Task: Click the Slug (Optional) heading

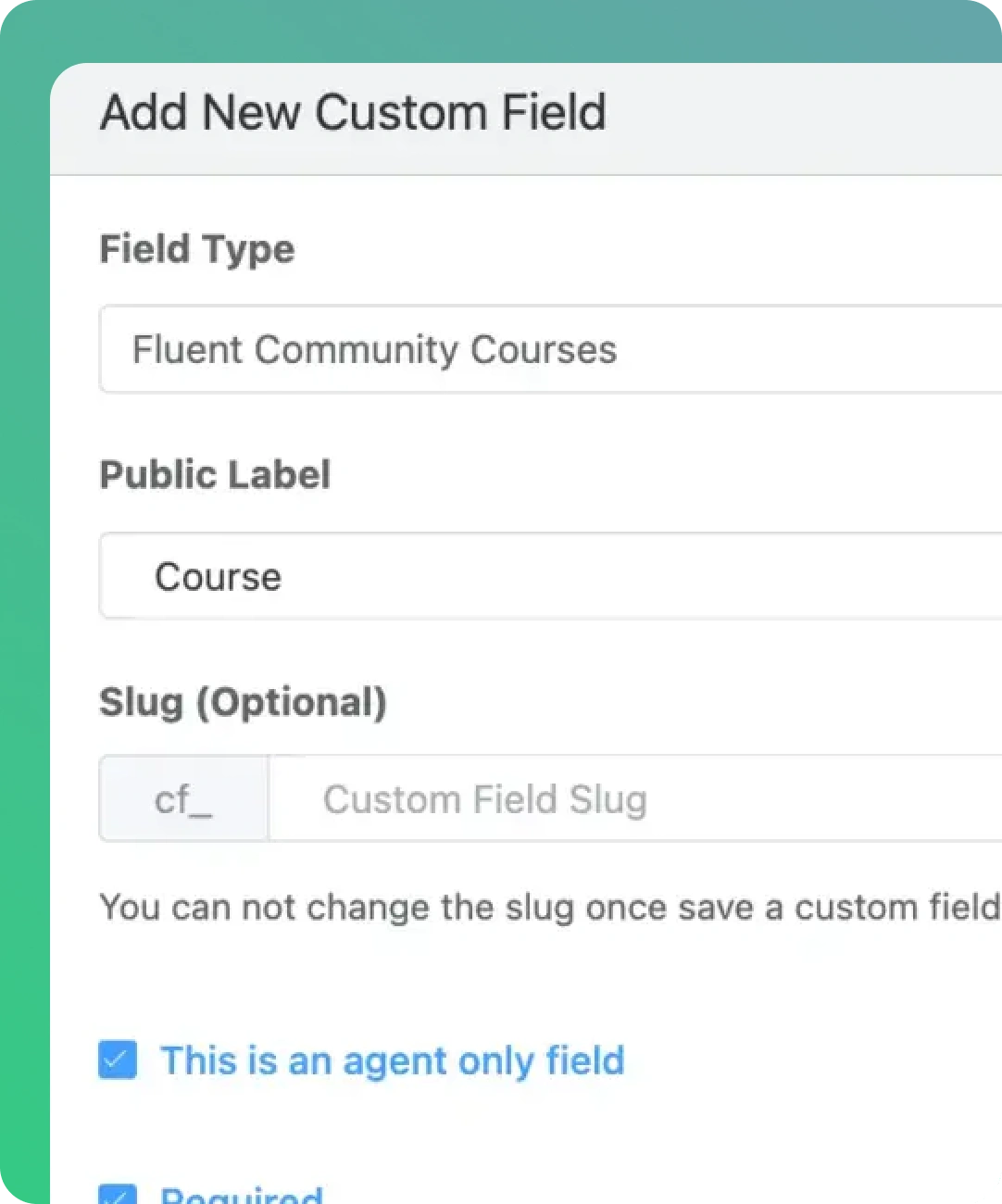Action: pyautogui.click(x=243, y=702)
